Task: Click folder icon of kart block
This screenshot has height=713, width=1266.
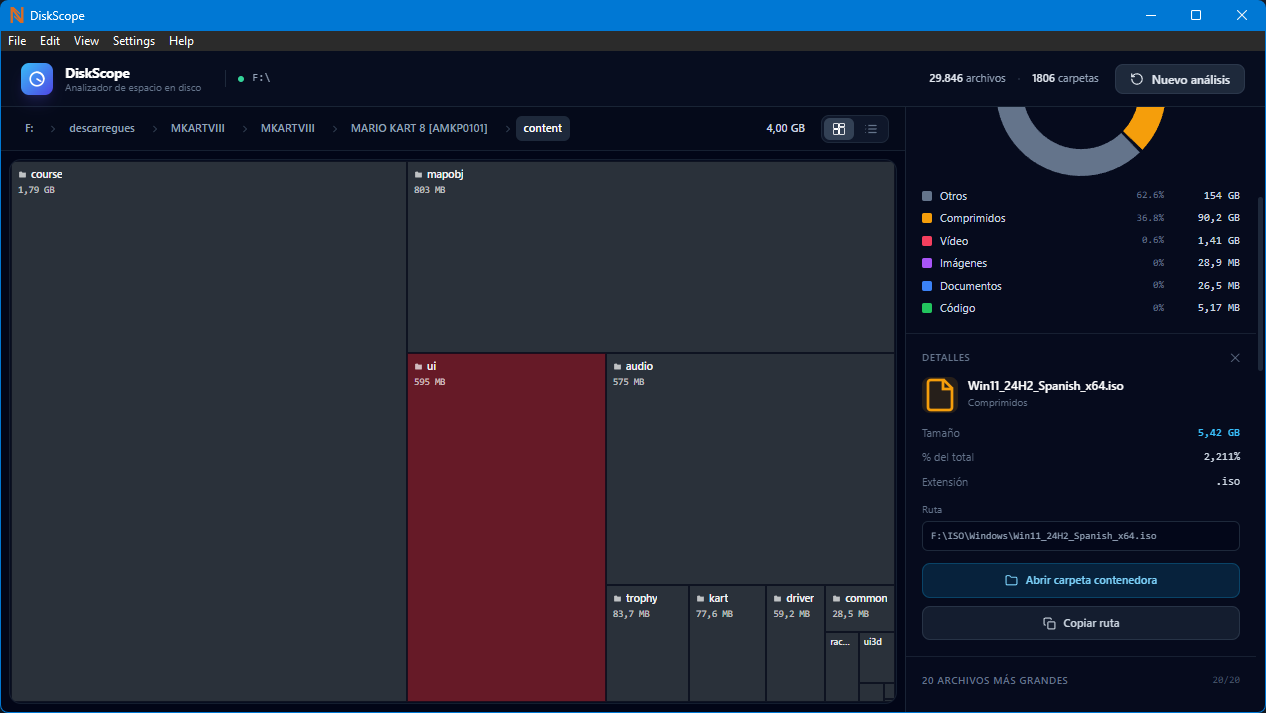Action: point(700,599)
